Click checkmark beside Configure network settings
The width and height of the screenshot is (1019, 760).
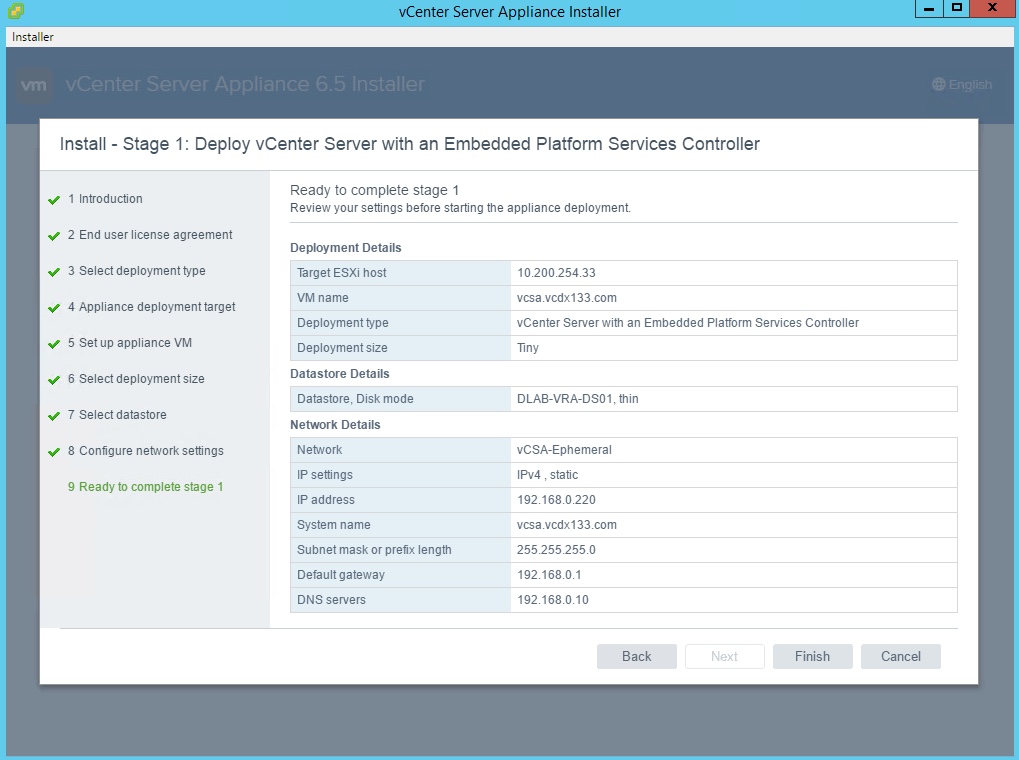click(x=54, y=452)
